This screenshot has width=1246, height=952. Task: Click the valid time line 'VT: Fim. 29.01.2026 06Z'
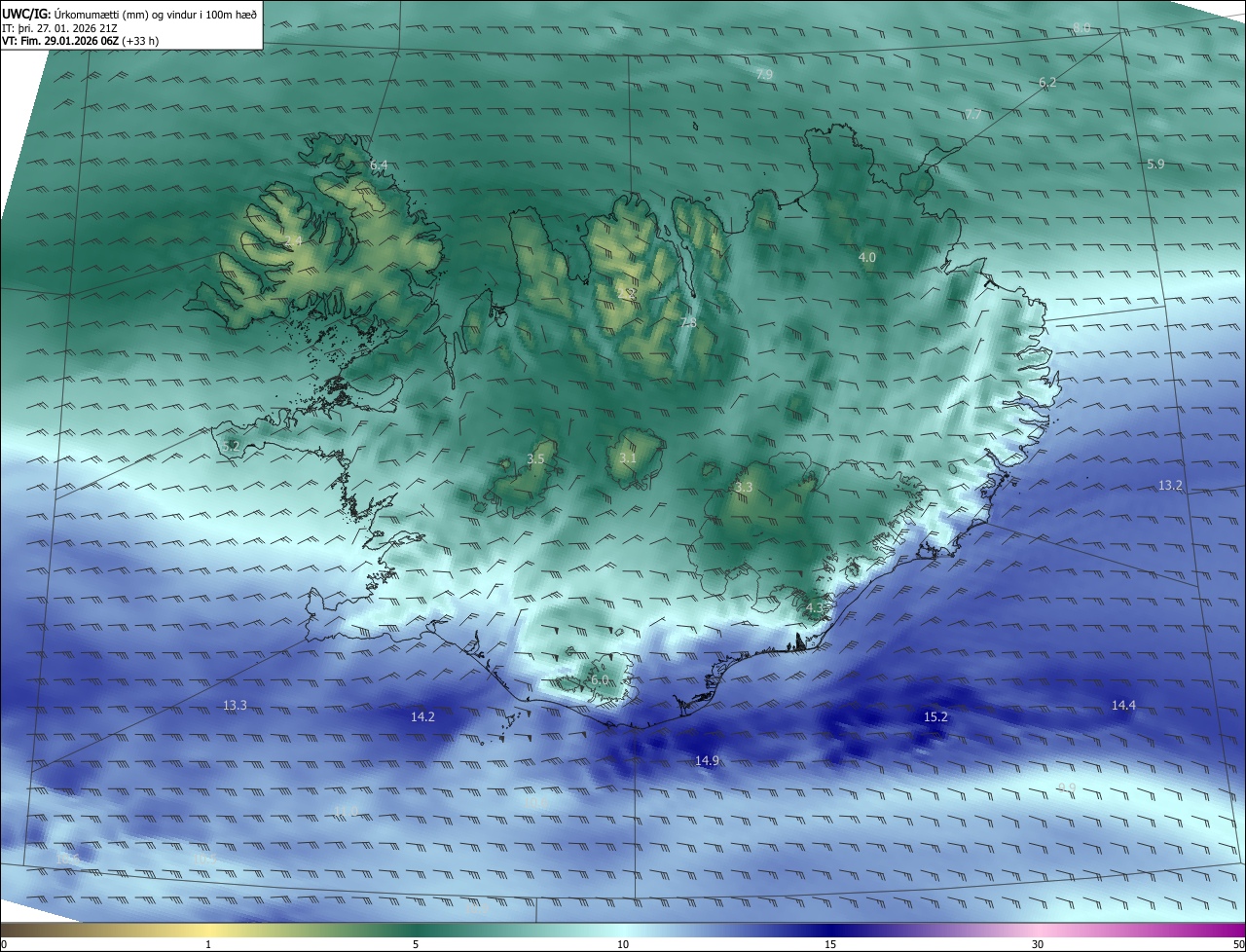(60, 42)
